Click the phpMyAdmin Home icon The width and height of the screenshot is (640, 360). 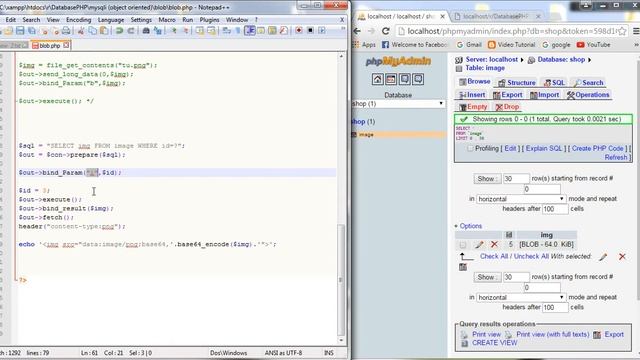(377, 79)
